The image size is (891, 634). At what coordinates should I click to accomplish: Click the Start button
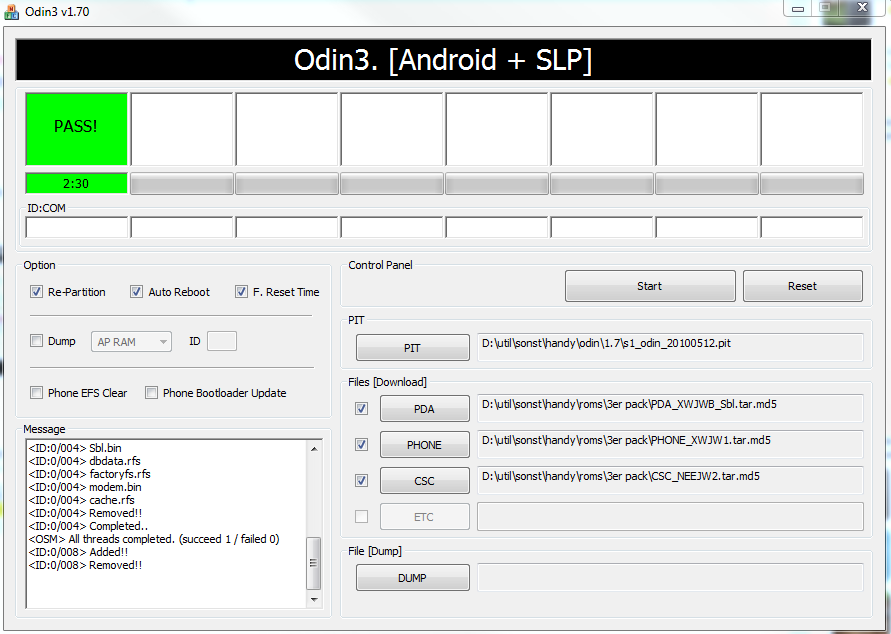tap(650, 286)
